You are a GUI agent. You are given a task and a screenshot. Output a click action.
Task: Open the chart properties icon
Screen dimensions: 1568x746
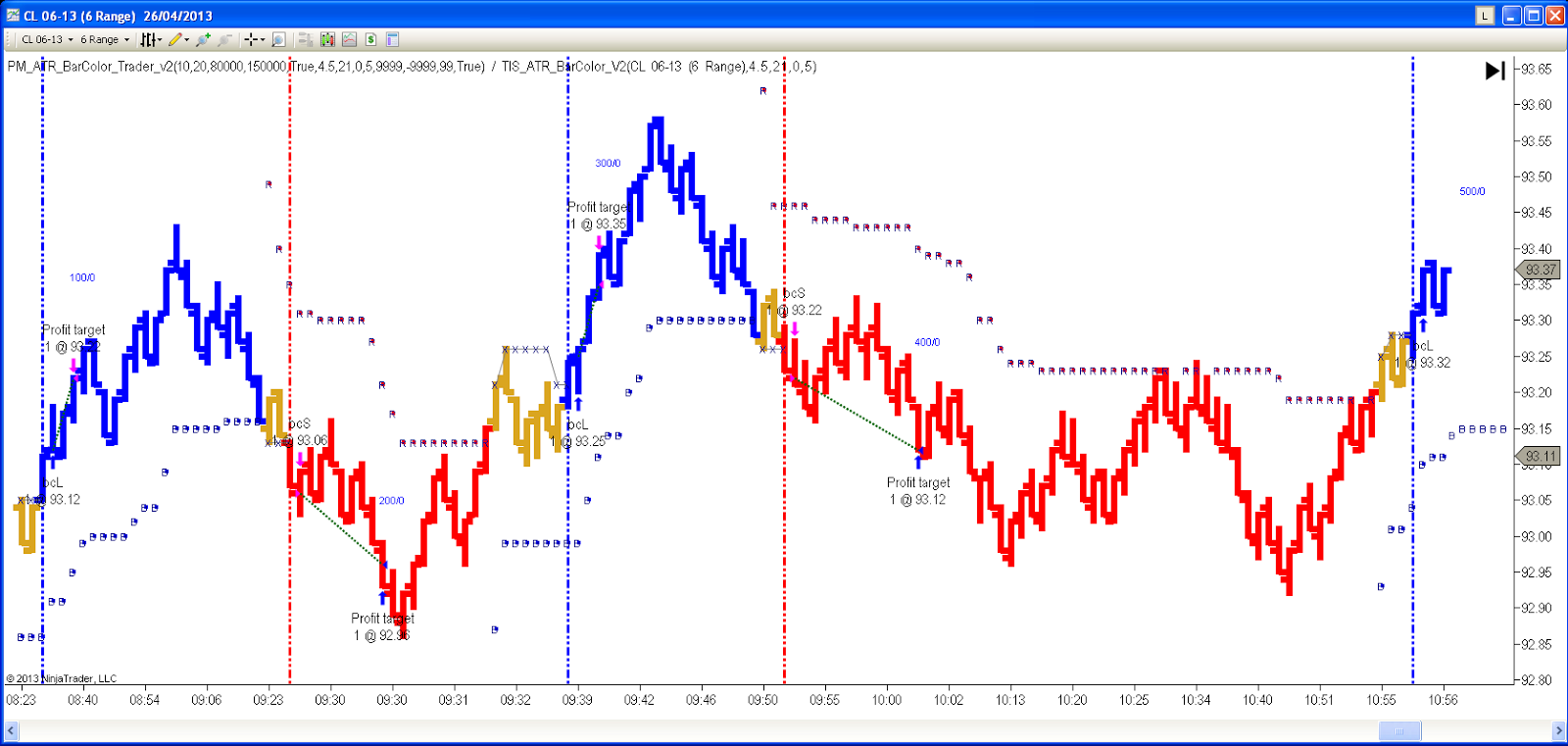(392, 39)
